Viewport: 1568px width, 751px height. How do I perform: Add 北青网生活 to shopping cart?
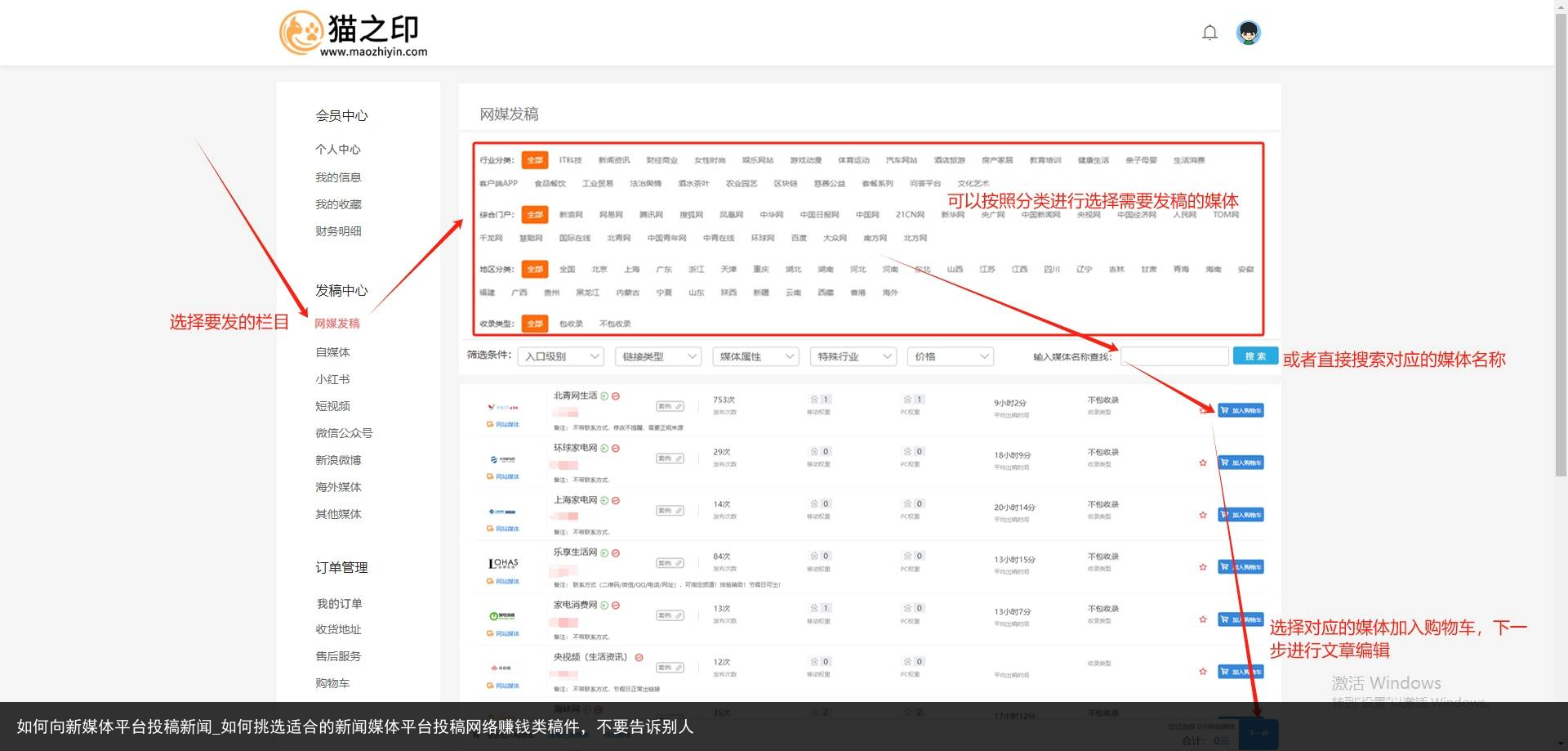pos(1241,410)
